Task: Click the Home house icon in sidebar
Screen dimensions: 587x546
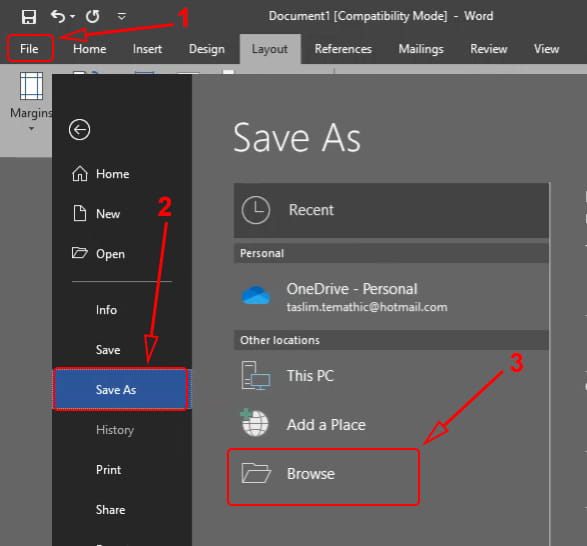Action: 80,174
